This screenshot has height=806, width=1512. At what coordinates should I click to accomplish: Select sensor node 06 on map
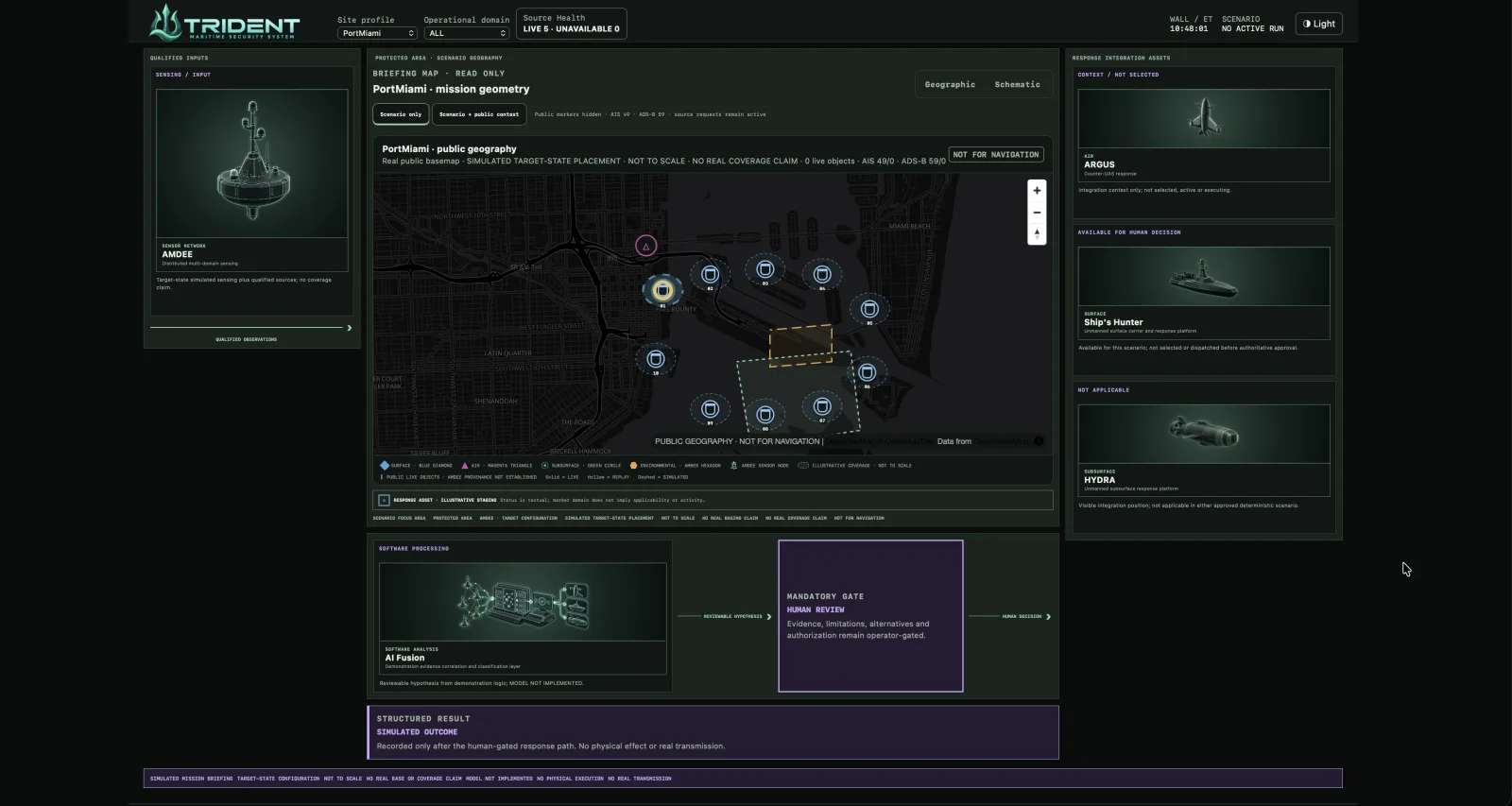(867, 372)
